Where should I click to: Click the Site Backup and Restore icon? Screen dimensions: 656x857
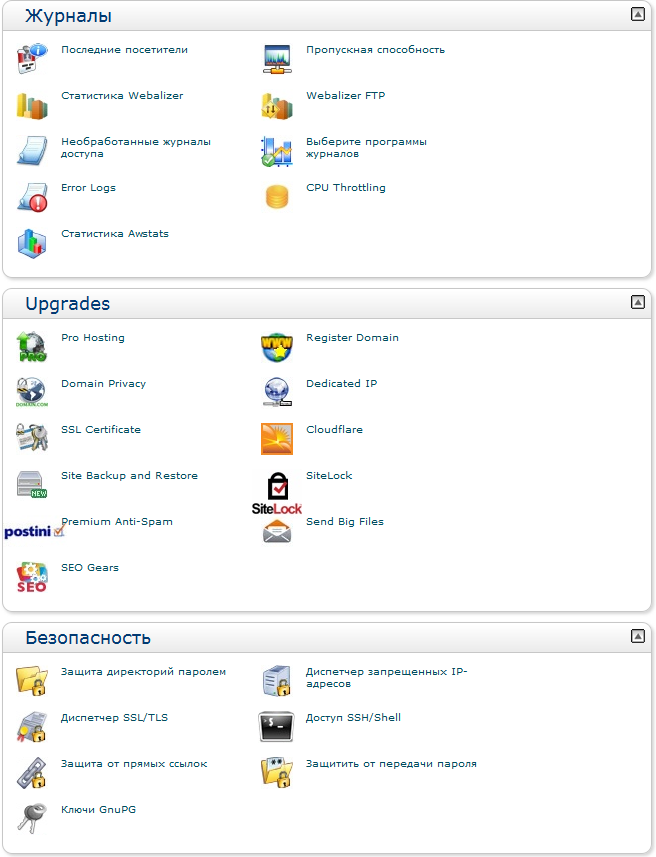point(32,484)
